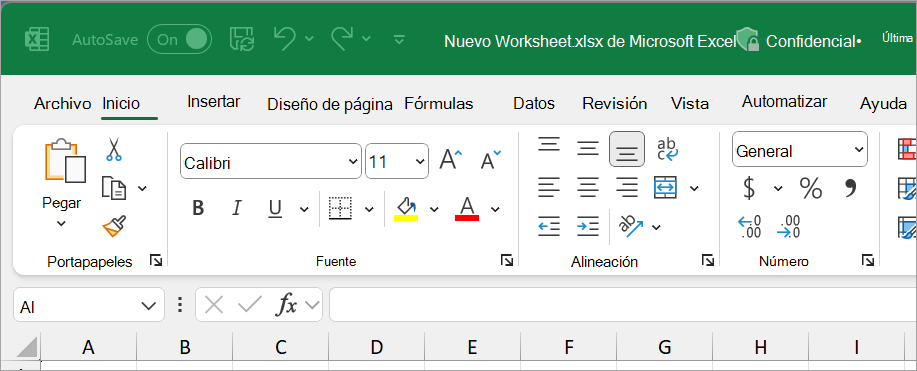Click inside the Name Box showing Al
Screen dimensions: 917x371
coord(89,305)
